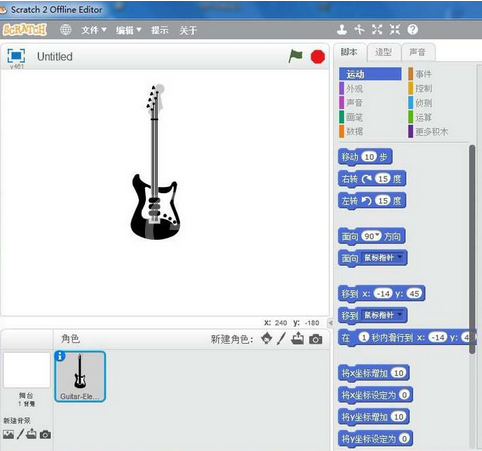Take new sprite photo with camera icon
Image resolution: width=482 pixels, height=451 pixels.
(315, 339)
